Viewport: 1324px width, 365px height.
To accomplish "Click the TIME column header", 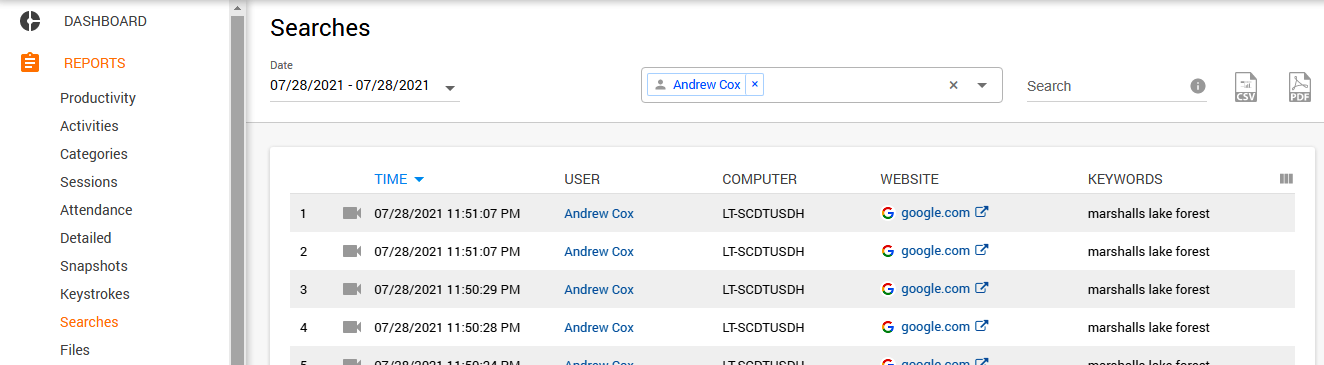I will point(391,180).
